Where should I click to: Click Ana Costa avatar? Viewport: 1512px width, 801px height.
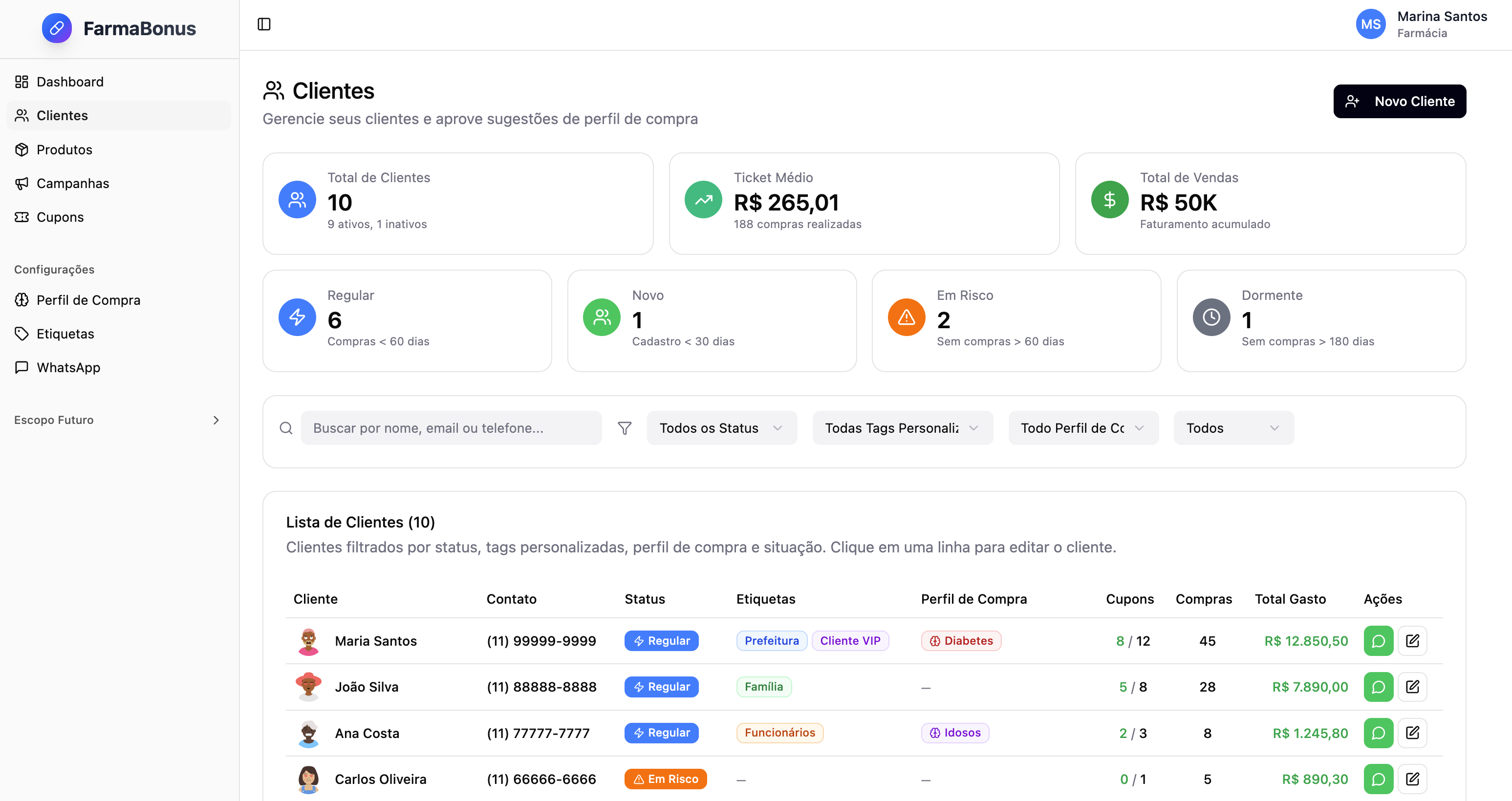(x=308, y=733)
